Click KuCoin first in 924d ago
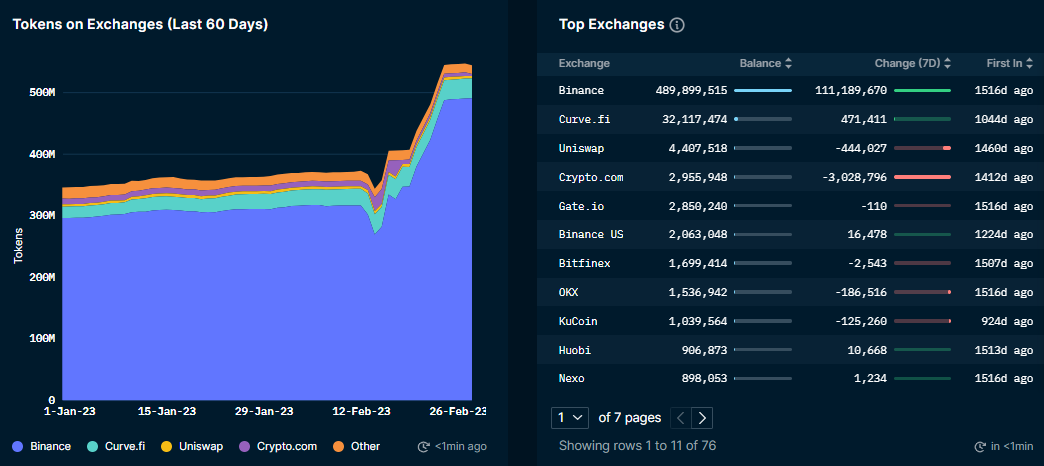The width and height of the screenshot is (1044, 466). (x=1007, y=322)
